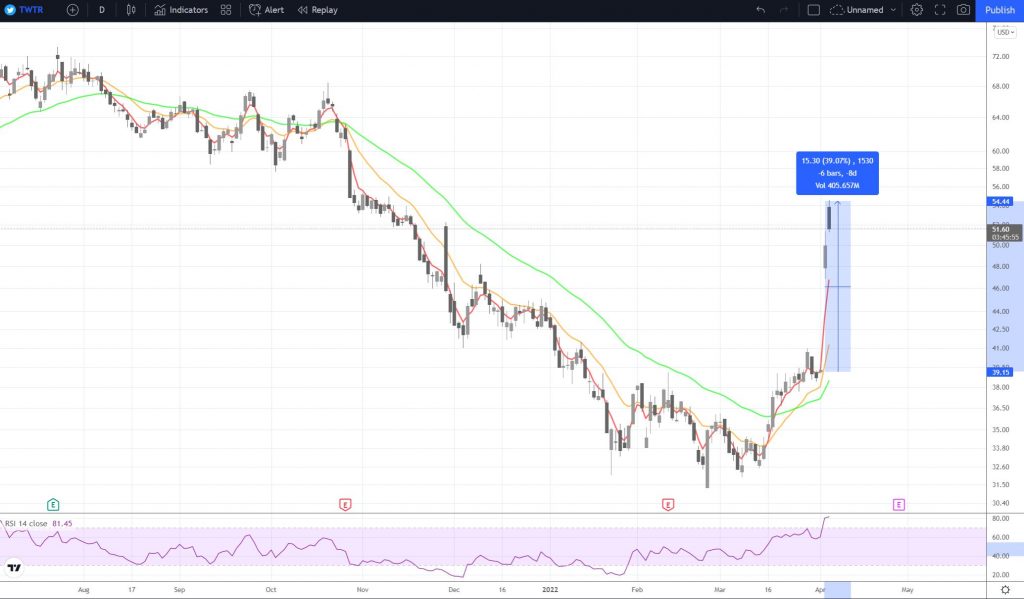The width and height of the screenshot is (1024, 599).
Task: Open the D timeframe interval selector
Action: point(101,10)
